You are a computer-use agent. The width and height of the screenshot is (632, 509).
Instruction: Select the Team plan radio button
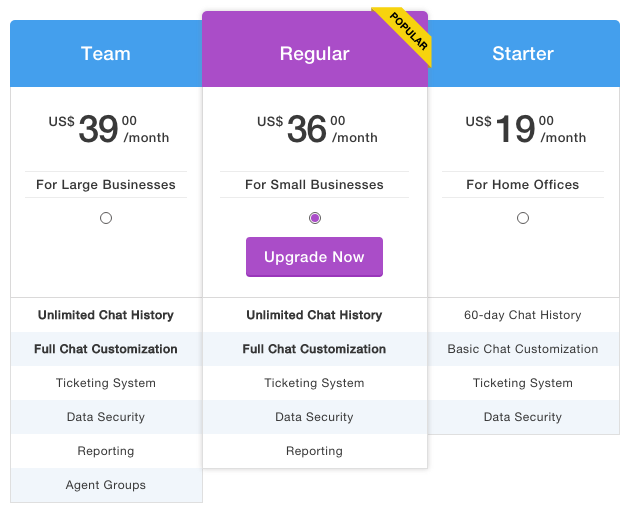[x=106, y=218]
